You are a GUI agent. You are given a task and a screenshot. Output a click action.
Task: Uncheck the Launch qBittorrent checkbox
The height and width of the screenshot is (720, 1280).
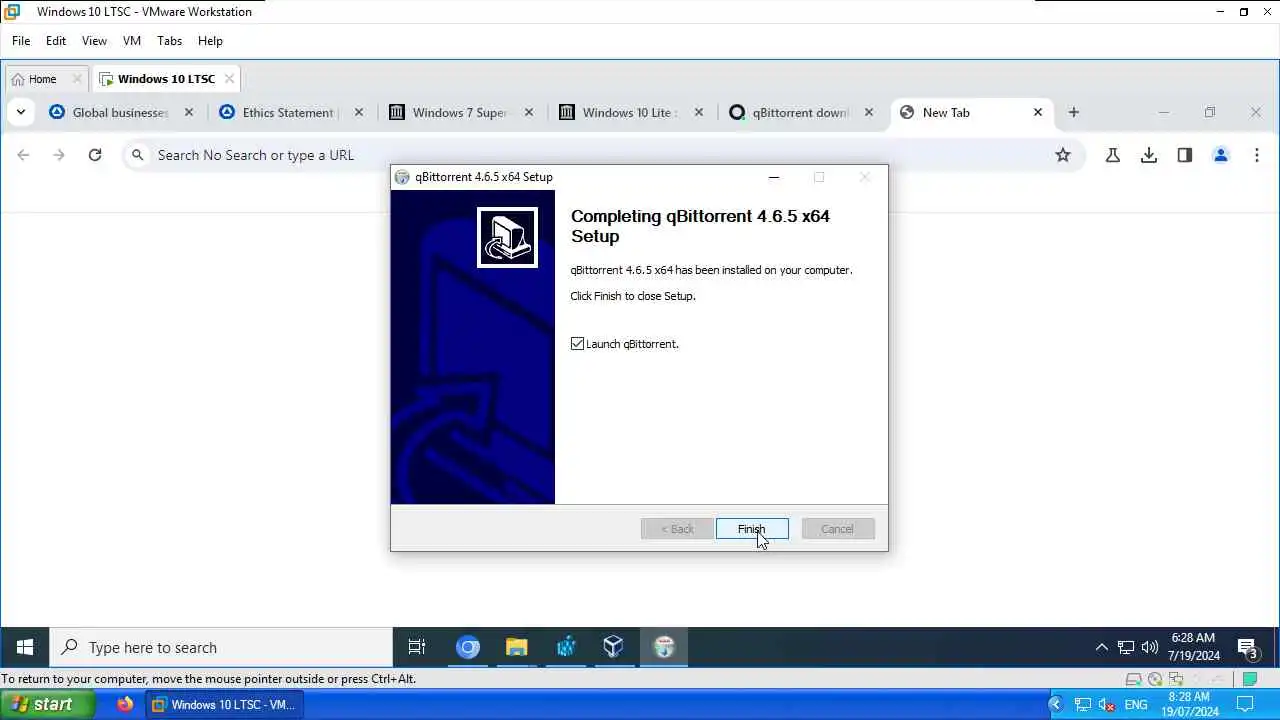[x=577, y=344]
